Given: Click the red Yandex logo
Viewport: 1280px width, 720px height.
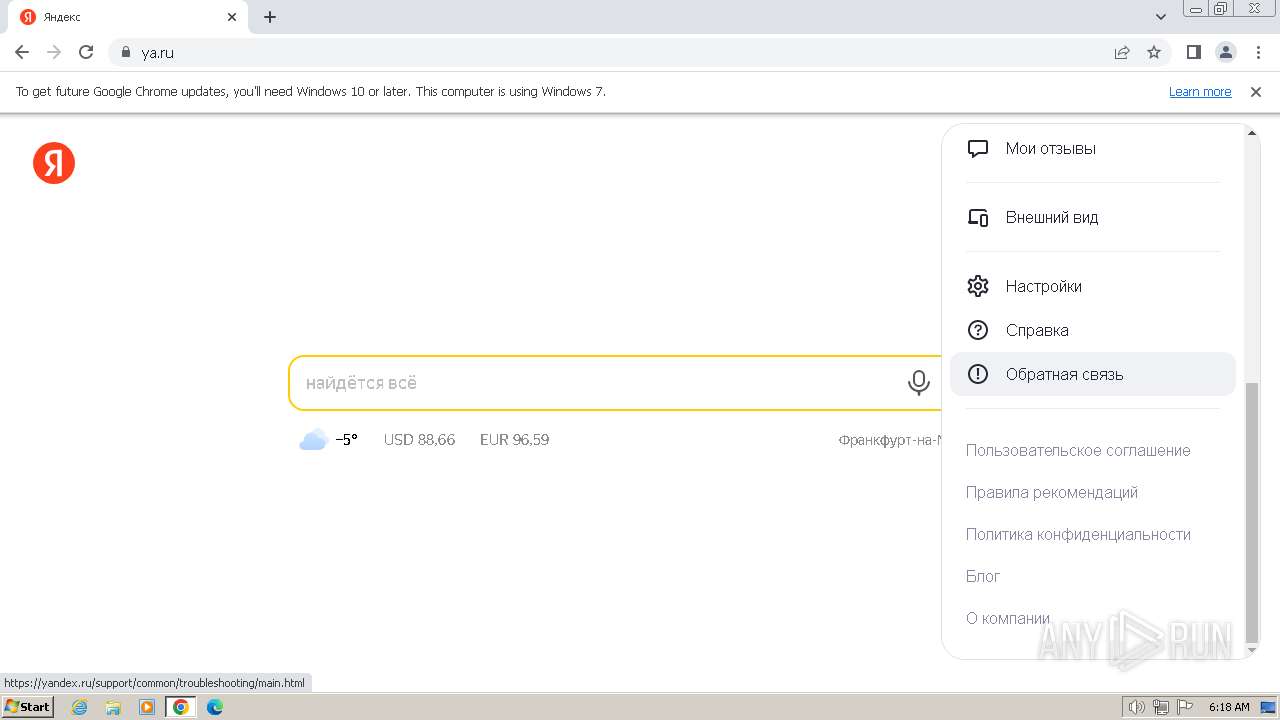Looking at the screenshot, I should 54,163.
